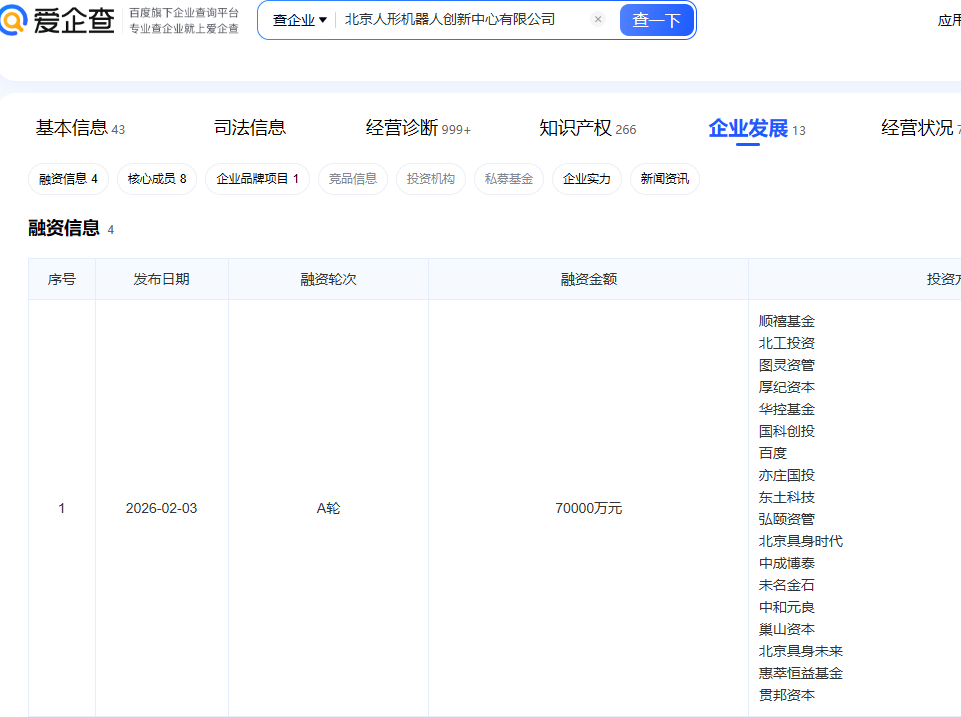The width and height of the screenshot is (961, 717).
Task: Open investor 图灵资管
Action: click(x=786, y=365)
